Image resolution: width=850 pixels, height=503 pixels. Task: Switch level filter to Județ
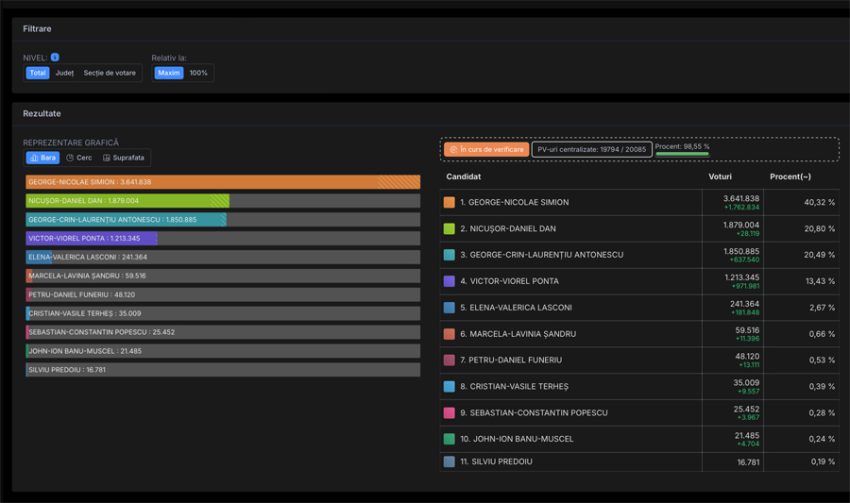pyautogui.click(x=64, y=73)
